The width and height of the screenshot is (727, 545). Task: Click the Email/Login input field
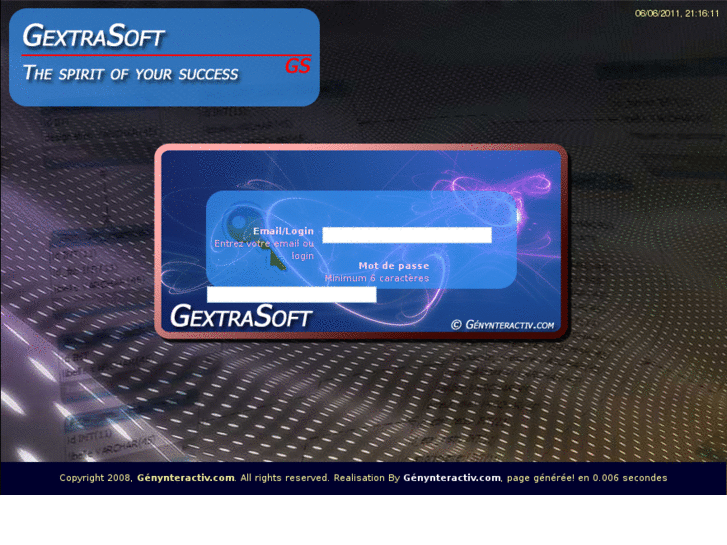(407, 235)
